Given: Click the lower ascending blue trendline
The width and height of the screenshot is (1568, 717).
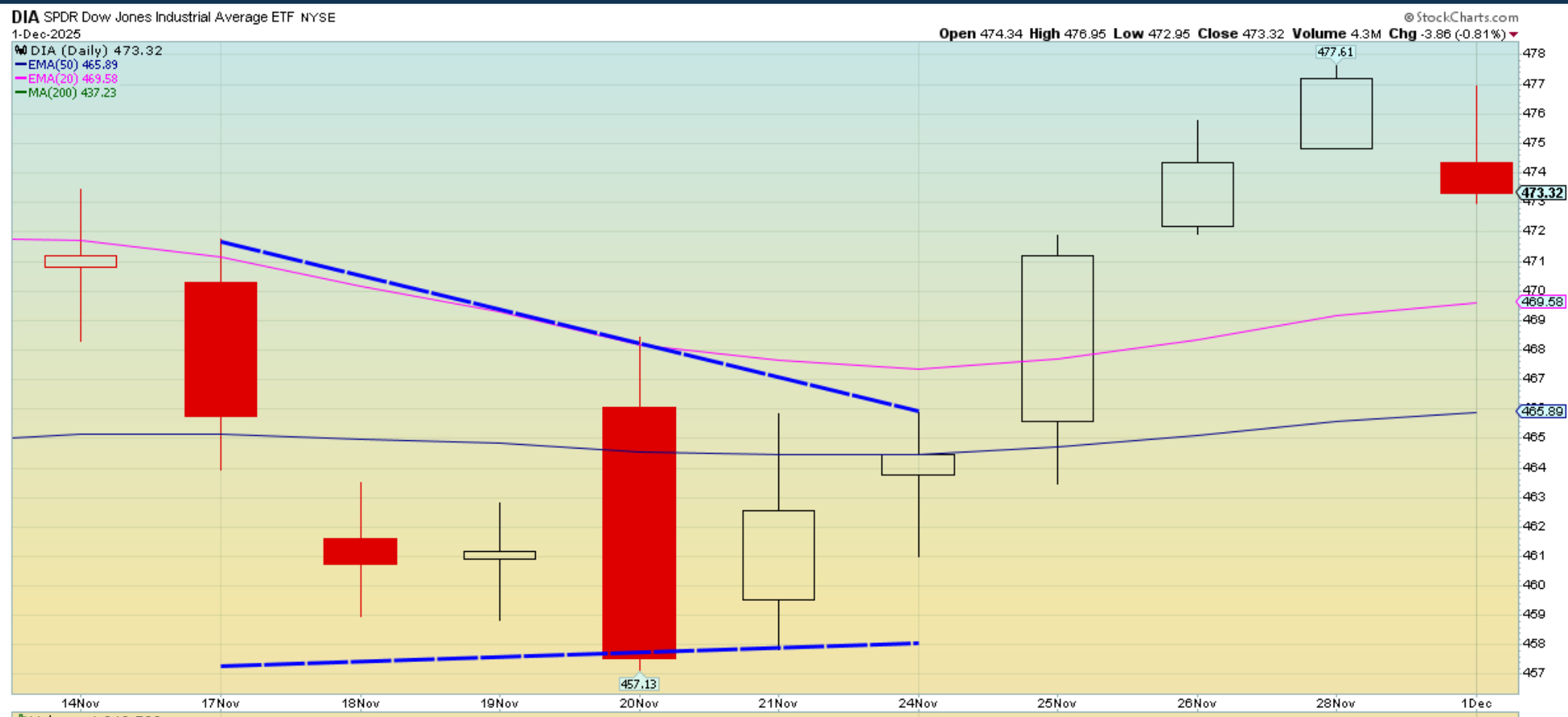Looking at the screenshot, I should (x=570, y=654).
